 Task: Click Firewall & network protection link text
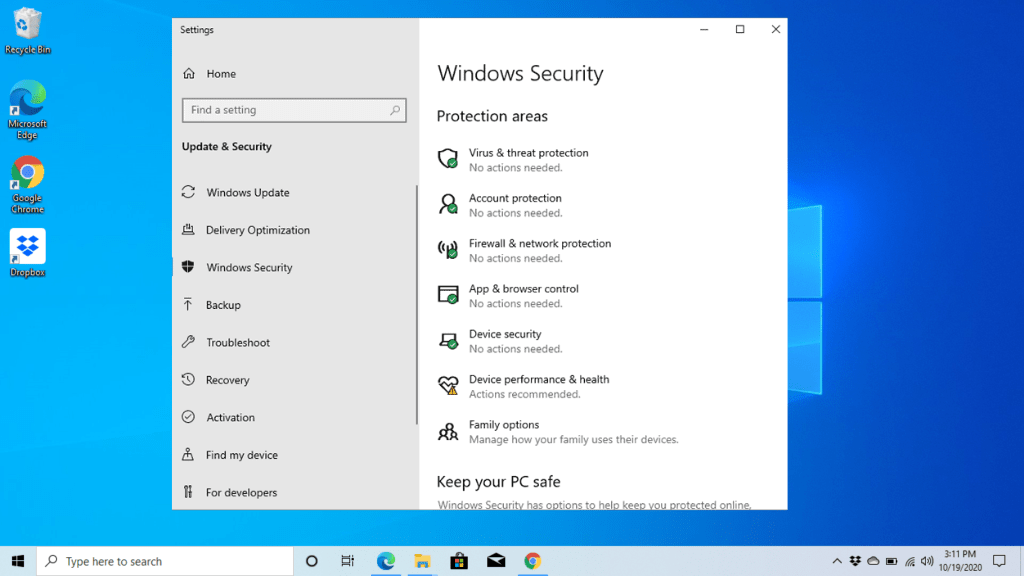(x=539, y=243)
